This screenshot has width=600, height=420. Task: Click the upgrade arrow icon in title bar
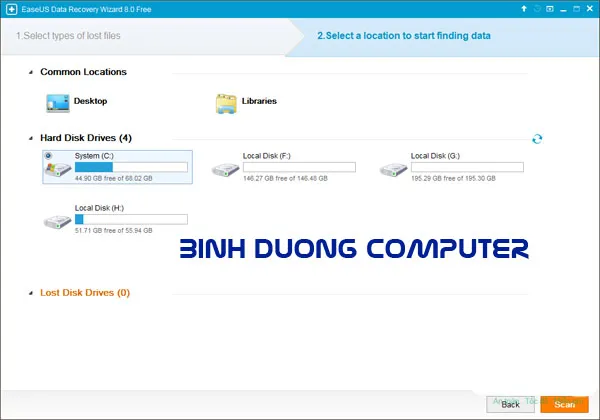pos(524,8)
